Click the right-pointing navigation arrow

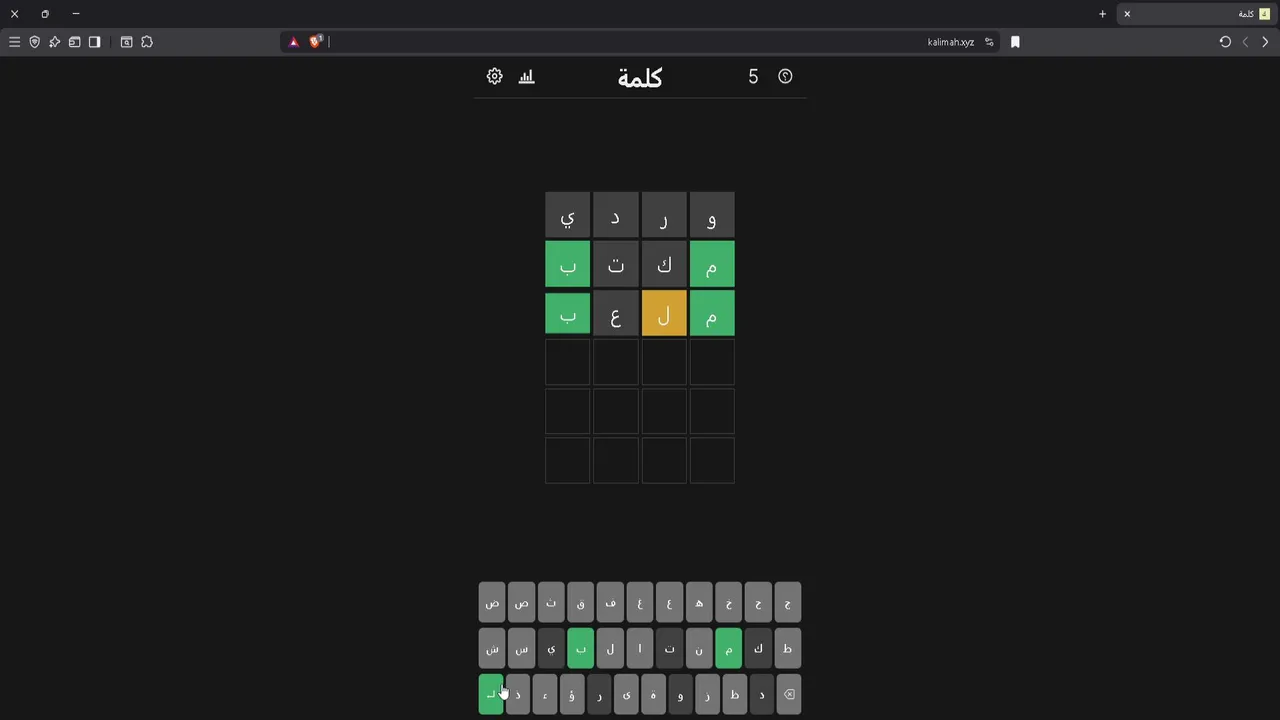[x=1265, y=42]
